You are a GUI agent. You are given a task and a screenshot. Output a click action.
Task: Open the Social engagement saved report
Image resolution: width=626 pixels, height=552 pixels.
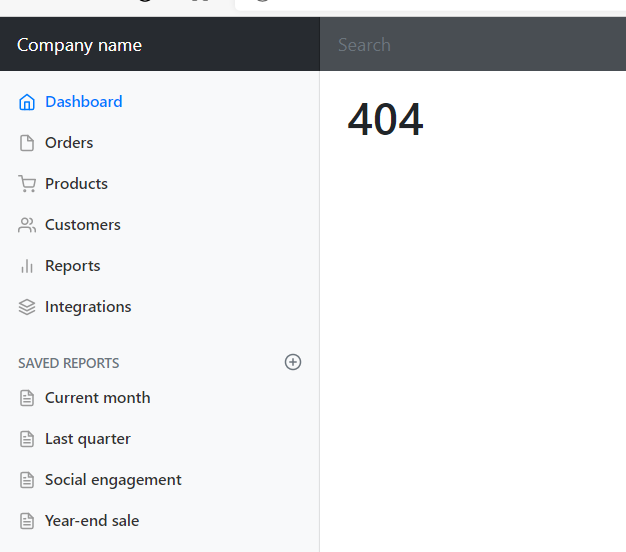113,480
